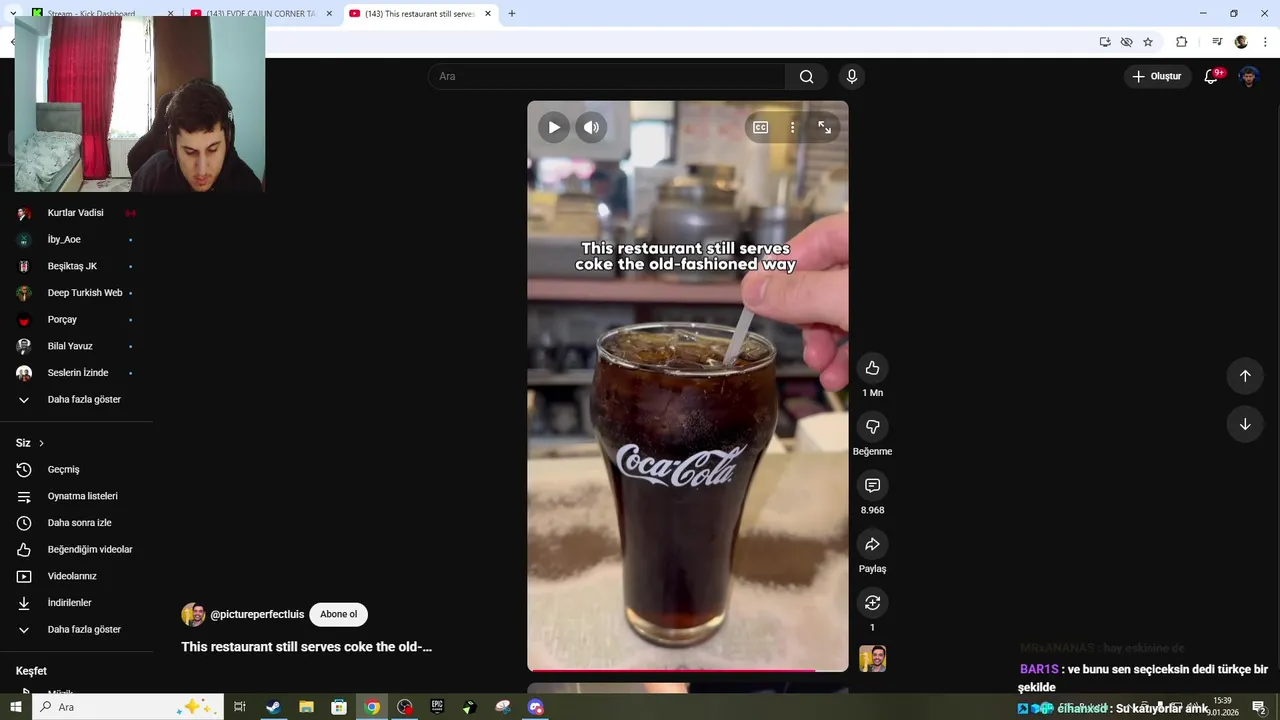Viewport: 1280px width, 720px height.
Task: Open YouTube notifications bell
Action: pos(1211,76)
